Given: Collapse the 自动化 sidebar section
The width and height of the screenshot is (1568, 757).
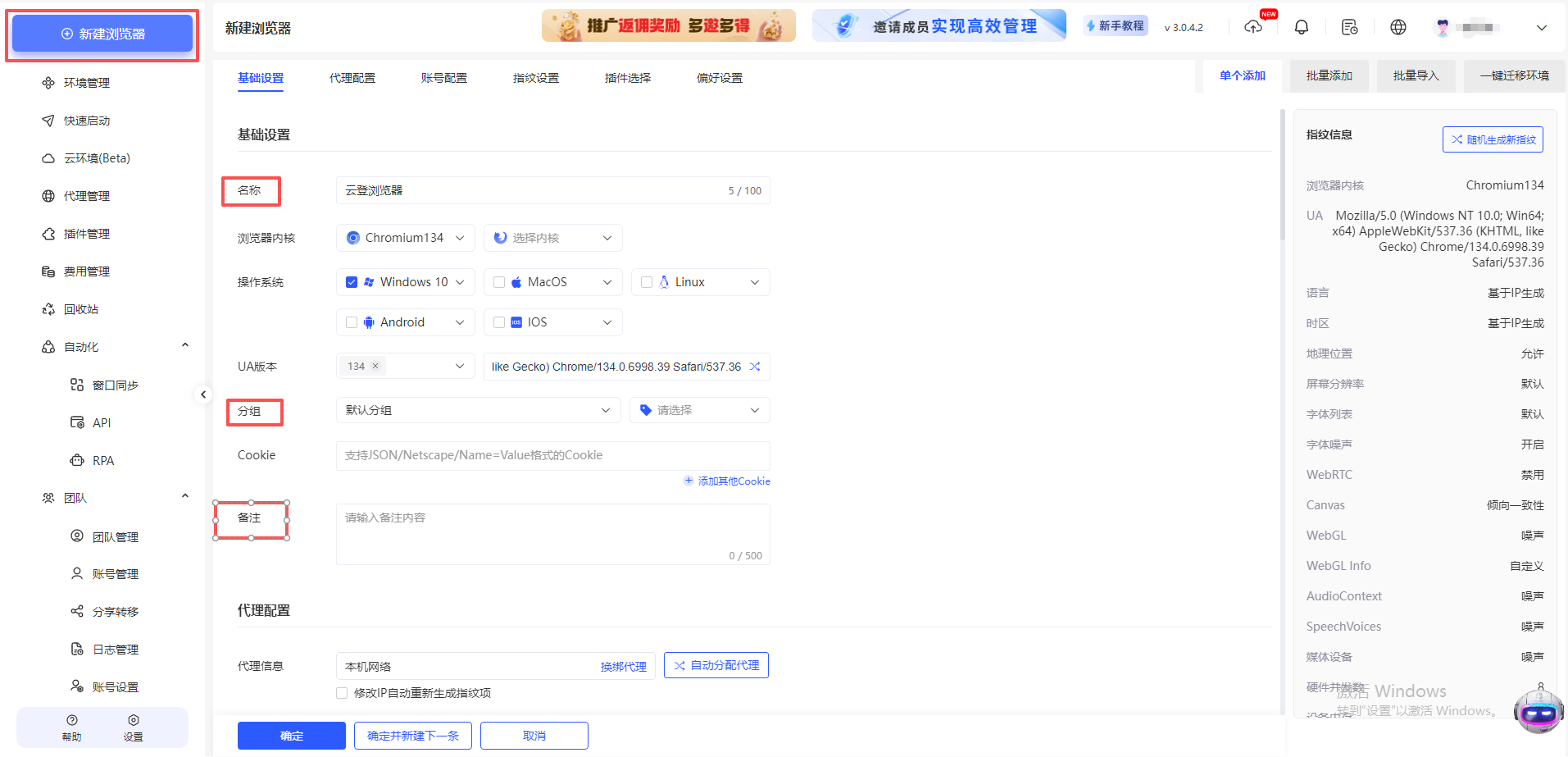Looking at the screenshot, I should (x=184, y=344).
